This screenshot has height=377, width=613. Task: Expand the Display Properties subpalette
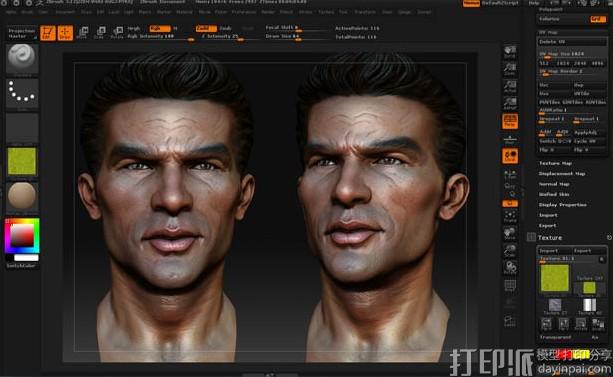coord(563,205)
